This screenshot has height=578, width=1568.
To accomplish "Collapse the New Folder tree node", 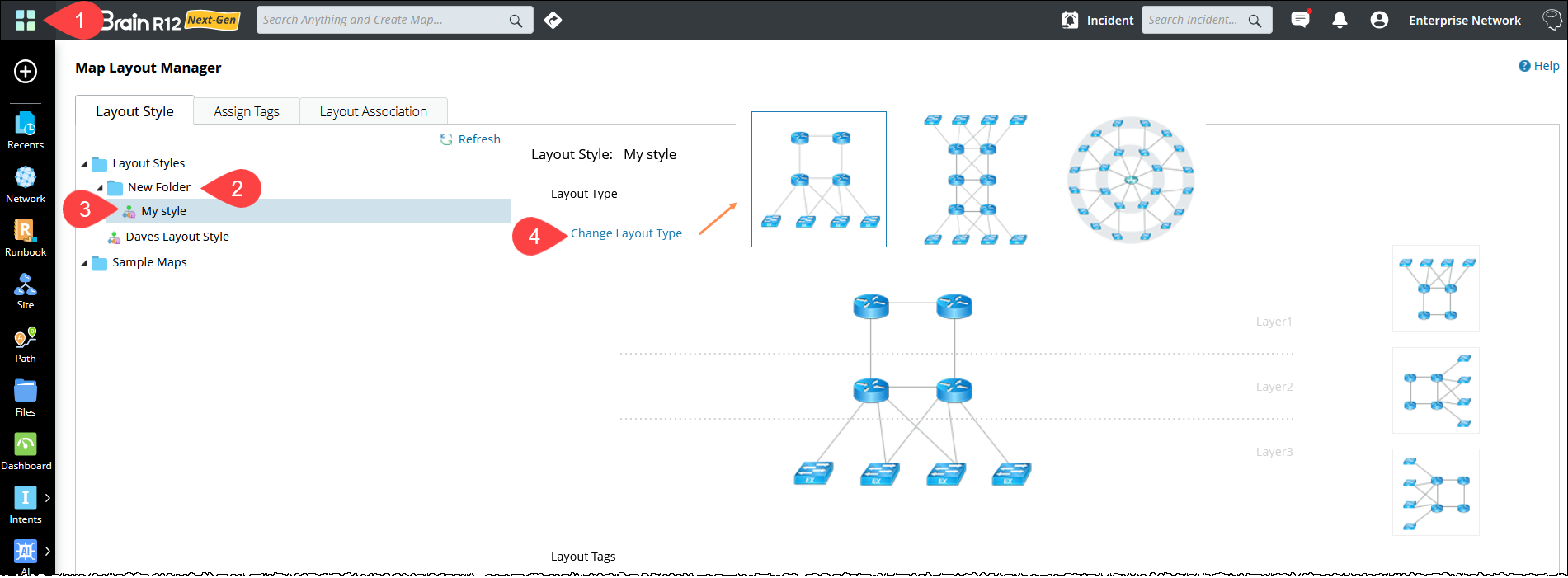I will pyautogui.click(x=100, y=188).
